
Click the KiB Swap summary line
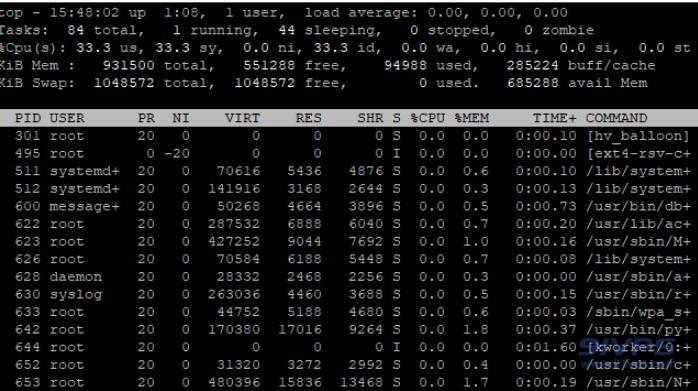point(324,83)
